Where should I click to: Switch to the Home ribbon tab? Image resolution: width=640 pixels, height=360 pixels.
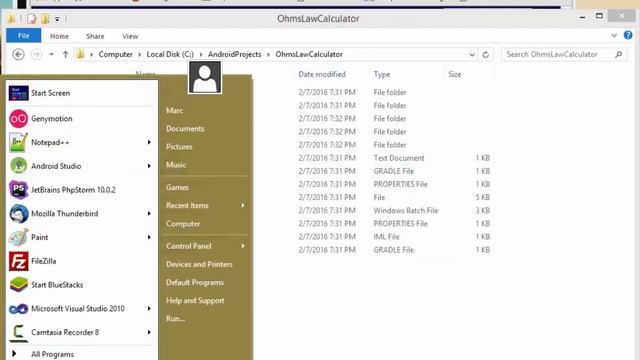59,36
